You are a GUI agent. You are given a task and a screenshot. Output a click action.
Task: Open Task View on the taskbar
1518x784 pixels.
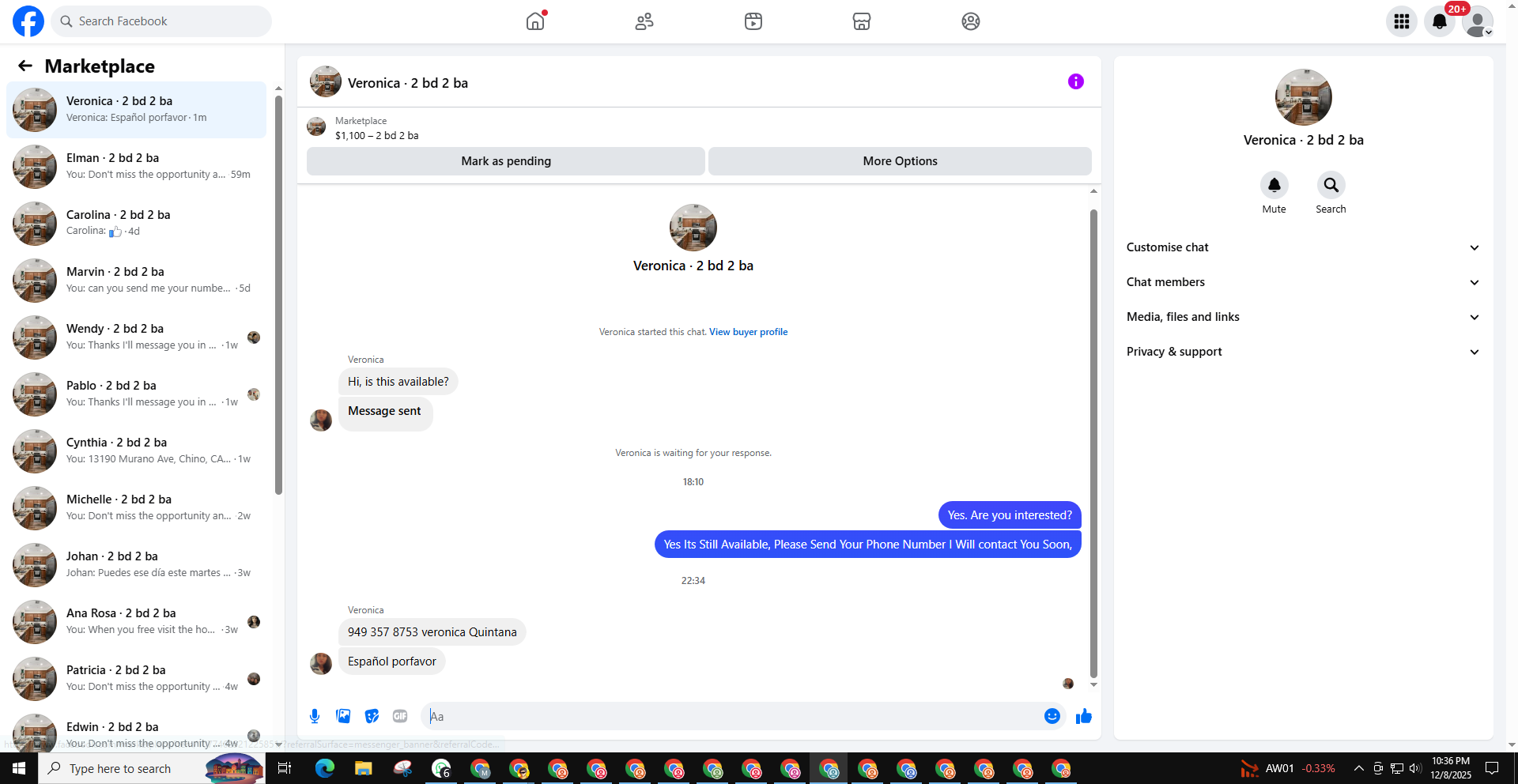tap(285, 768)
